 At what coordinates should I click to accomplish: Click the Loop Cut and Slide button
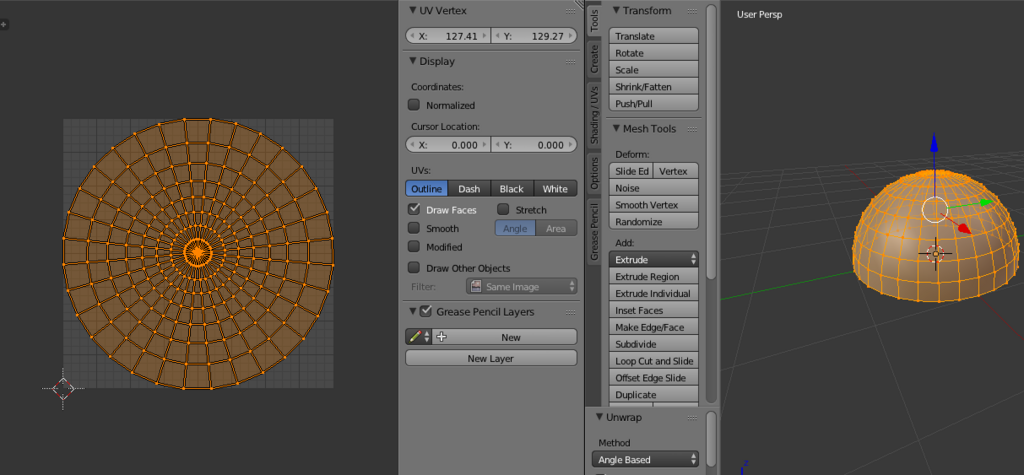[x=654, y=361]
